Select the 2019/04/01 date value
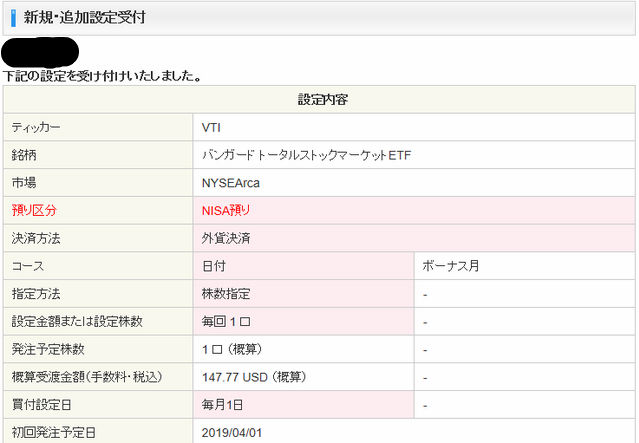The image size is (639, 443). 232,432
